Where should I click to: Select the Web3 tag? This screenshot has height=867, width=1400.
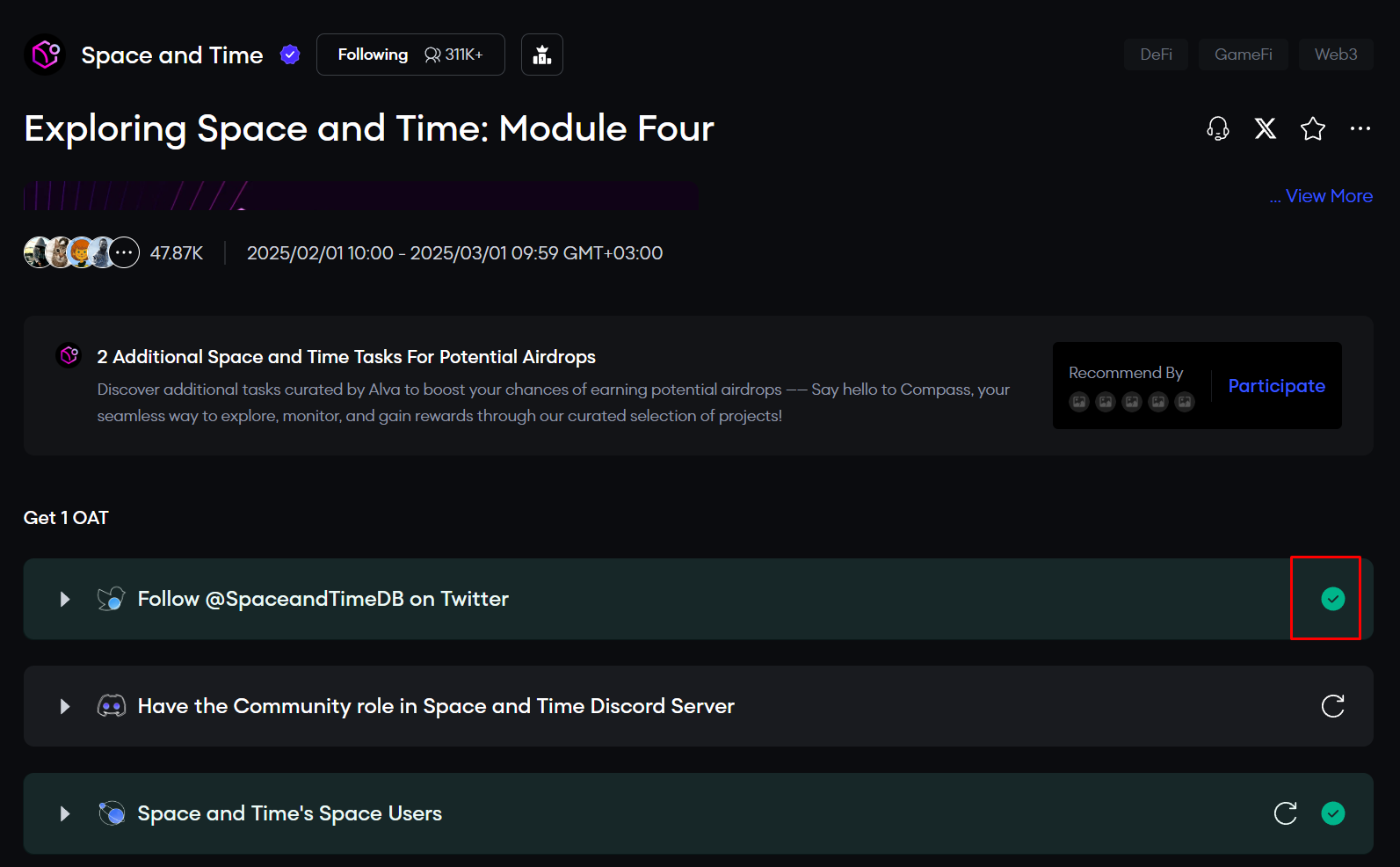pyautogui.click(x=1336, y=55)
